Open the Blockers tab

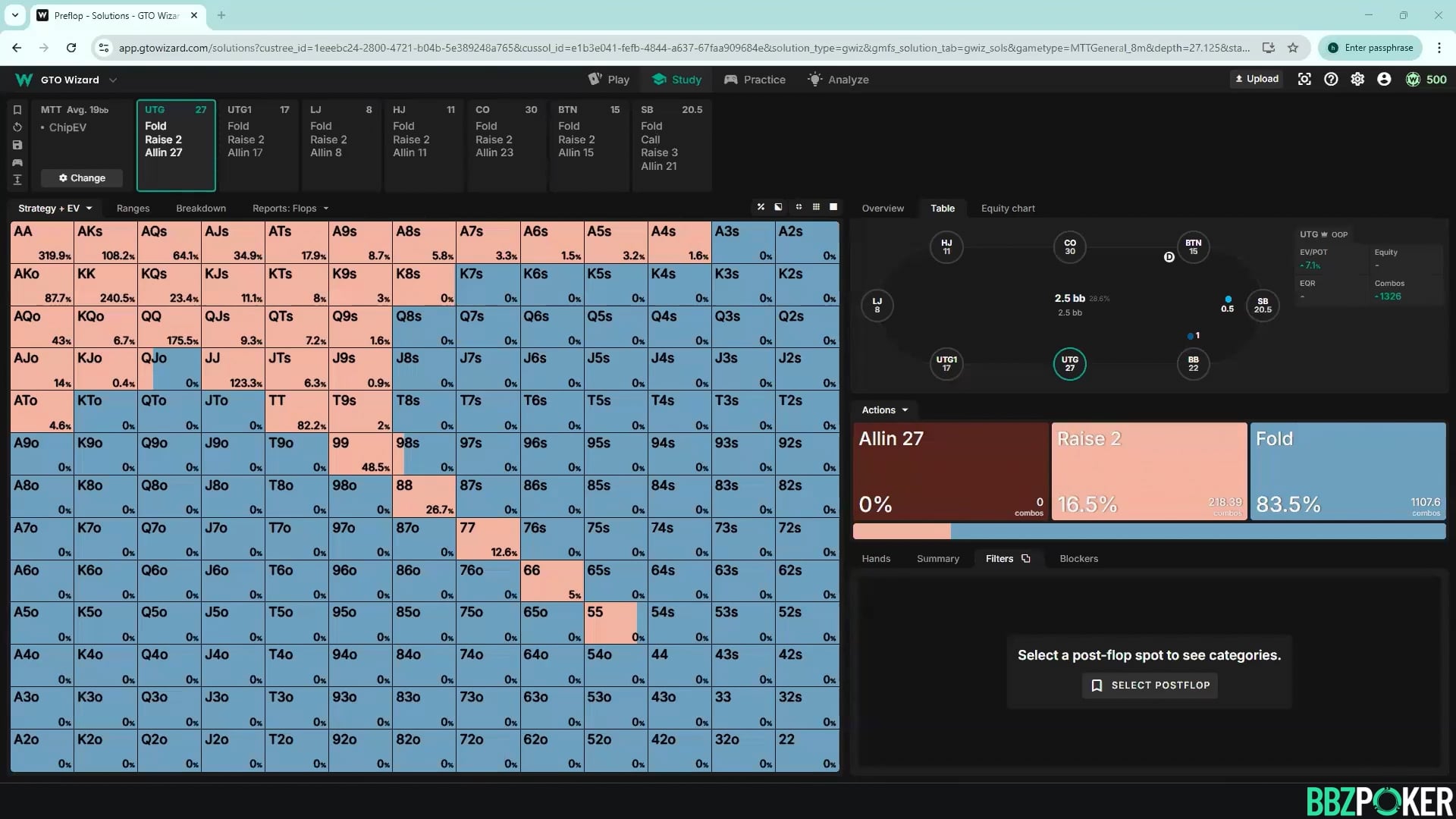point(1078,558)
